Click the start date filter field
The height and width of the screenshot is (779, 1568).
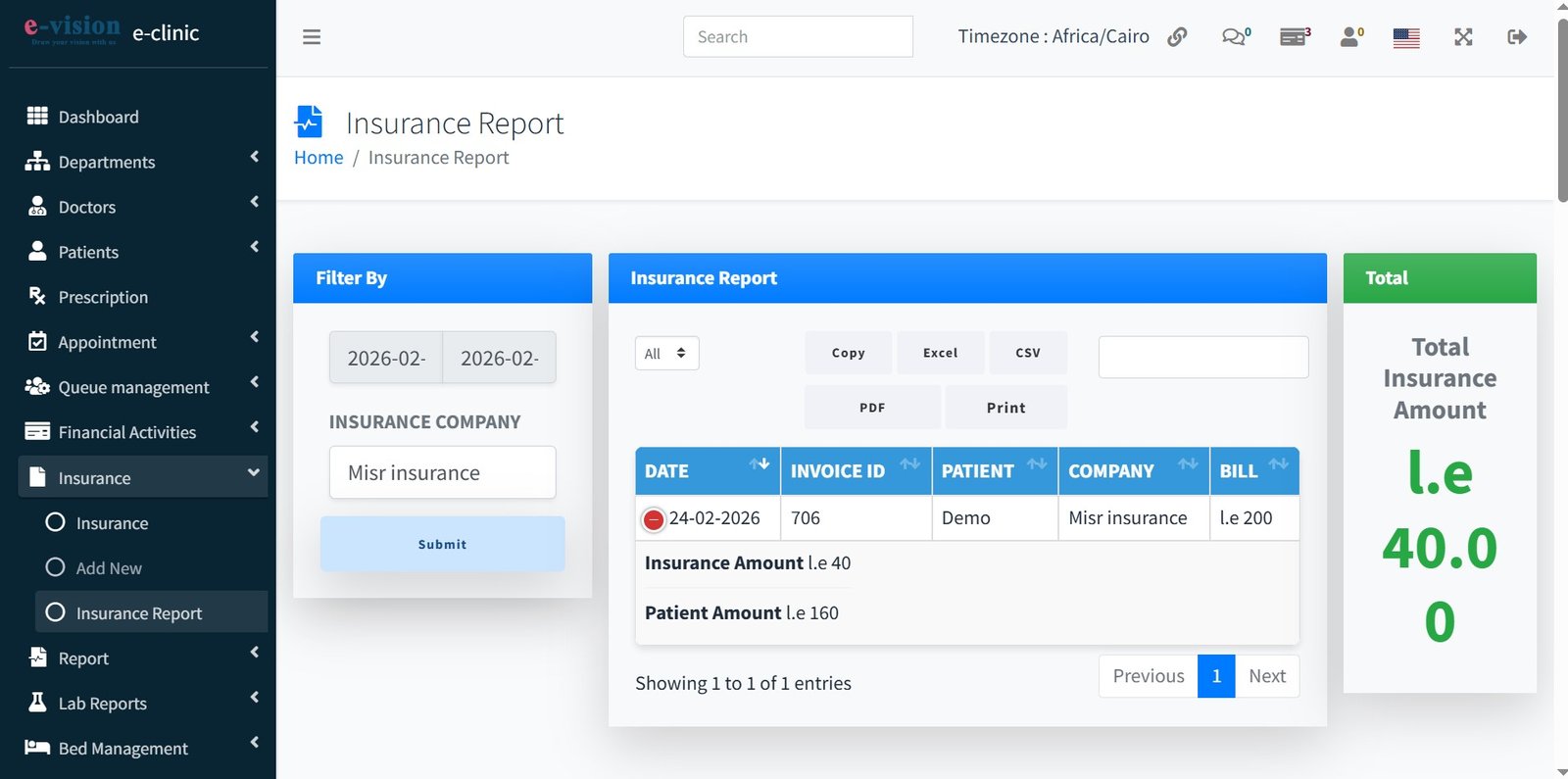click(386, 358)
